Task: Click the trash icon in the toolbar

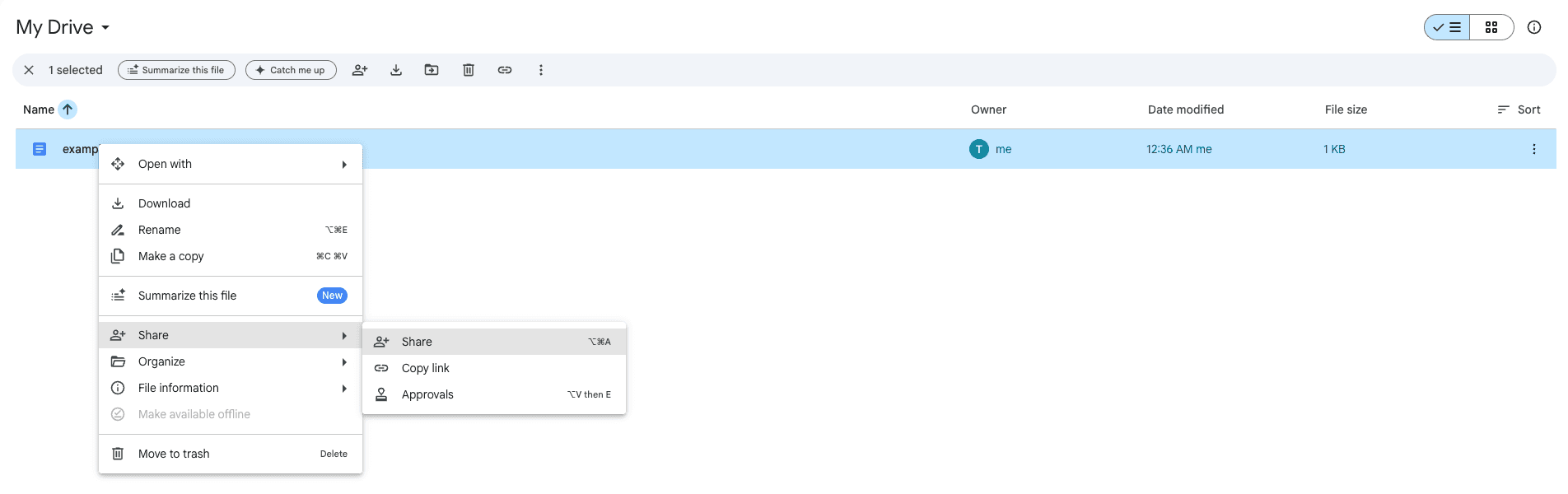Action: [469, 70]
